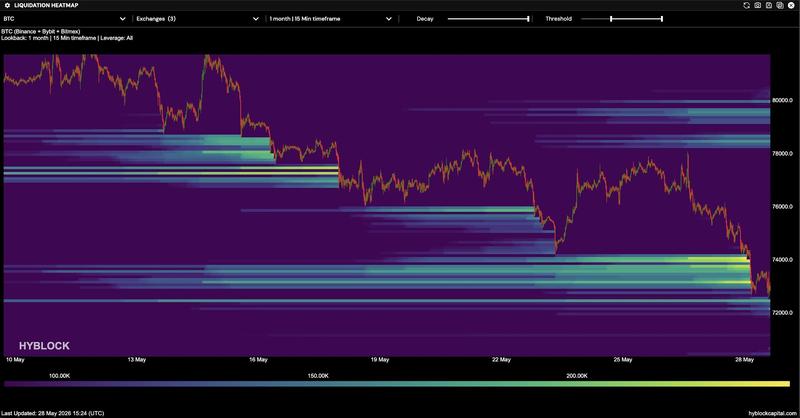Image resolution: width=800 pixels, height=418 pixels.
Task: Click the 74000.0 price axis label
Action: pyautogui.click(x=782, y=260)
